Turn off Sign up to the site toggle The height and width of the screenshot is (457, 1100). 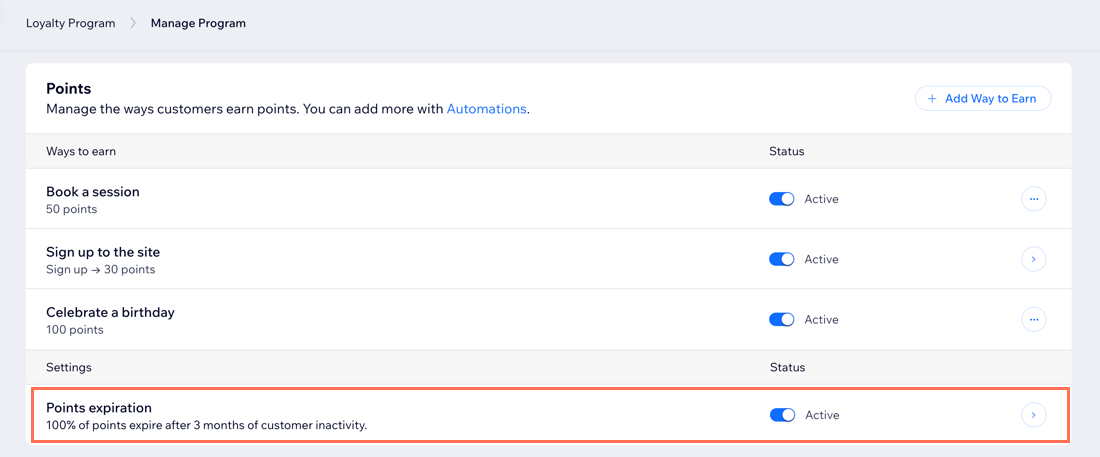(781, 259)
